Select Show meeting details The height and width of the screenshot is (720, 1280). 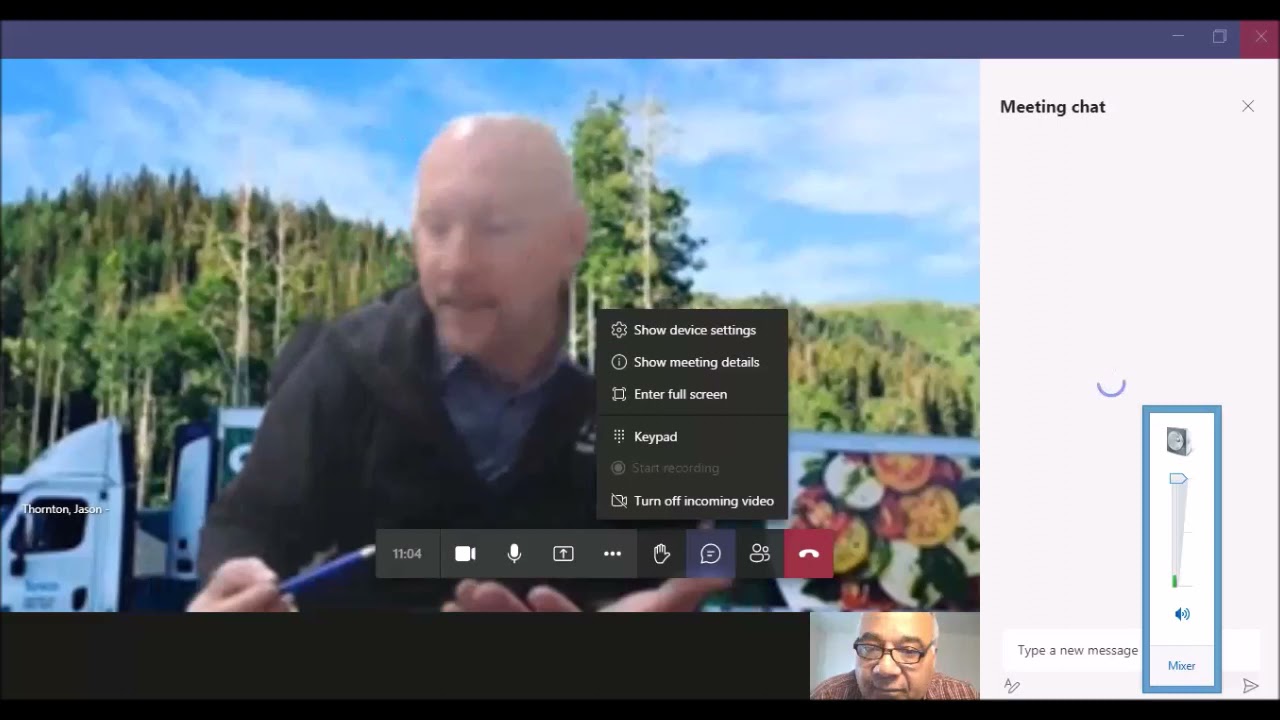[696, 362]
